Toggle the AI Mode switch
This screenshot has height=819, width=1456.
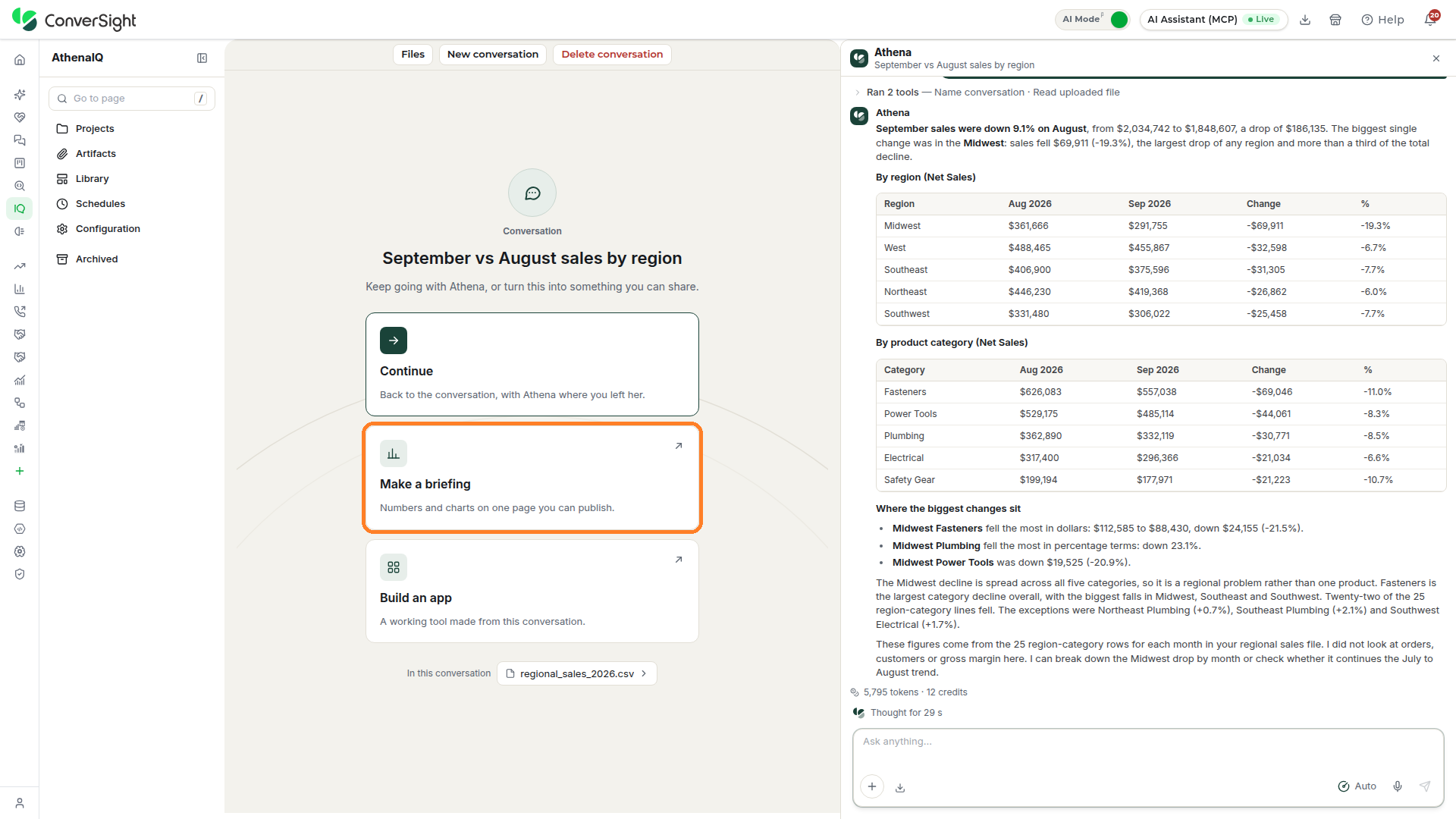1119,20
